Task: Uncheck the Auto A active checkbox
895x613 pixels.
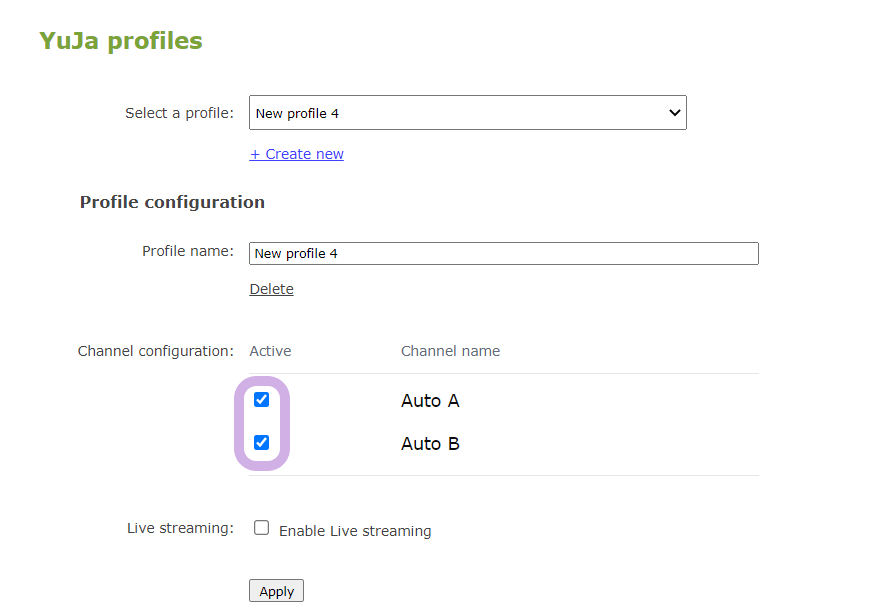Action: (x=262, y=400)
